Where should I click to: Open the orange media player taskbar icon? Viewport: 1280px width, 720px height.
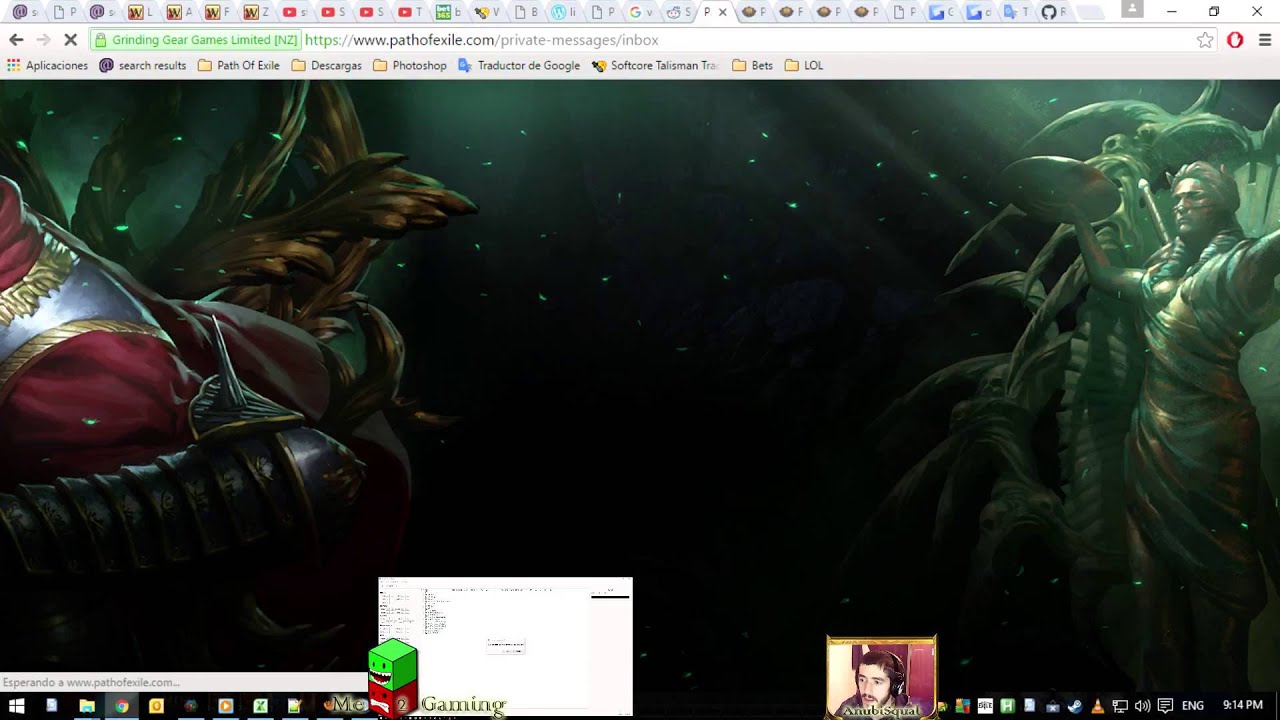click(225, 706)
